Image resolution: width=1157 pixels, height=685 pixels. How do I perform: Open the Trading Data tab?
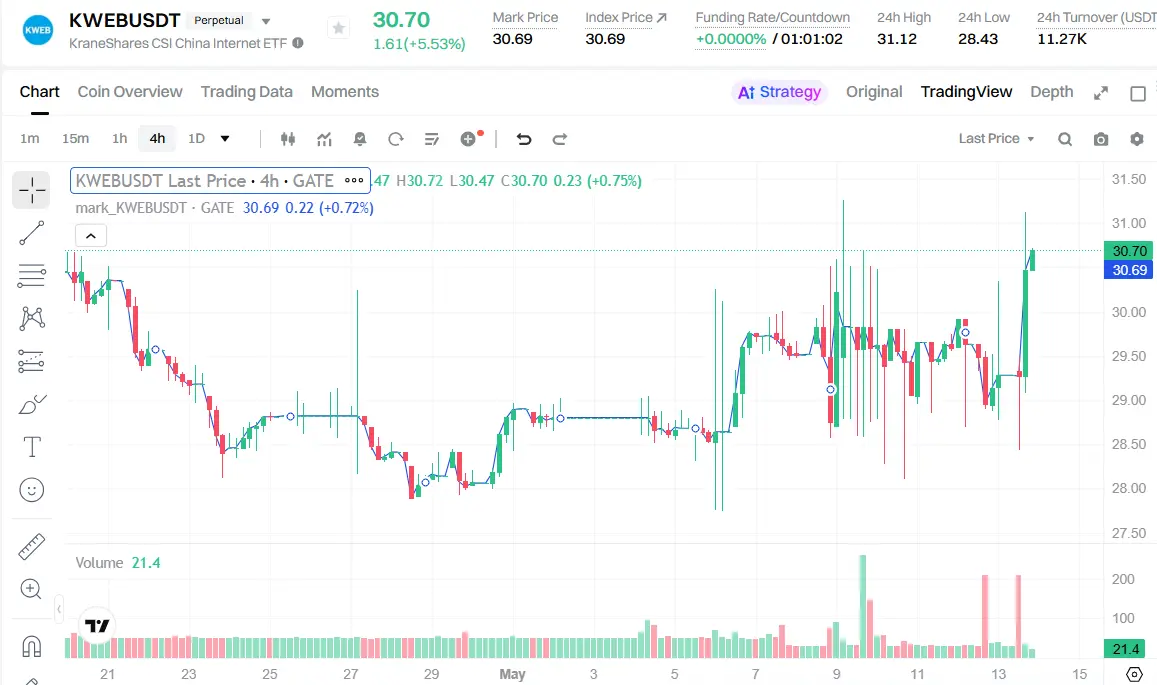coord(246,92)
